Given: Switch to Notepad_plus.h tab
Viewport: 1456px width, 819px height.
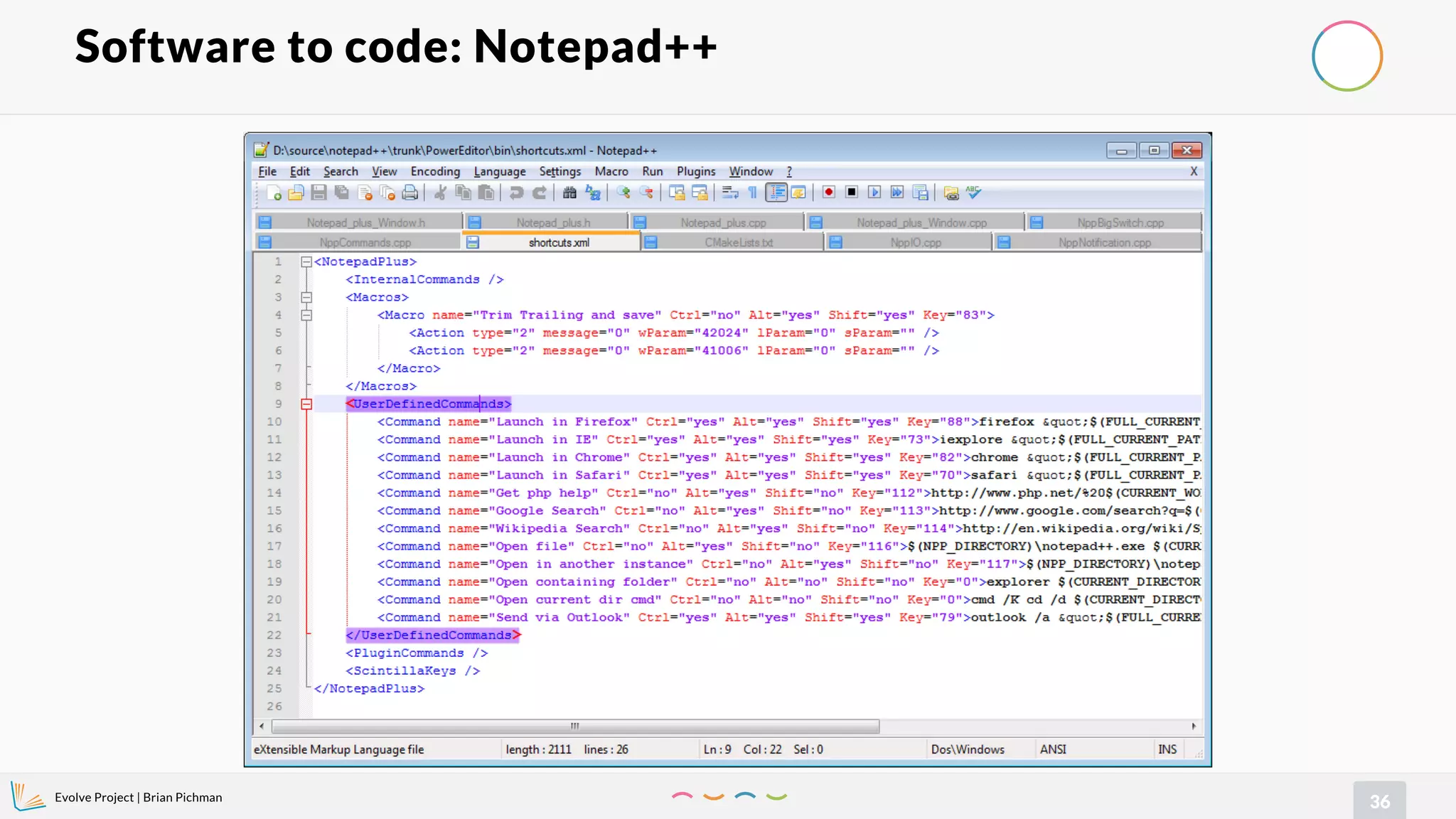Looking at the screenshot, I should (545, 223).
